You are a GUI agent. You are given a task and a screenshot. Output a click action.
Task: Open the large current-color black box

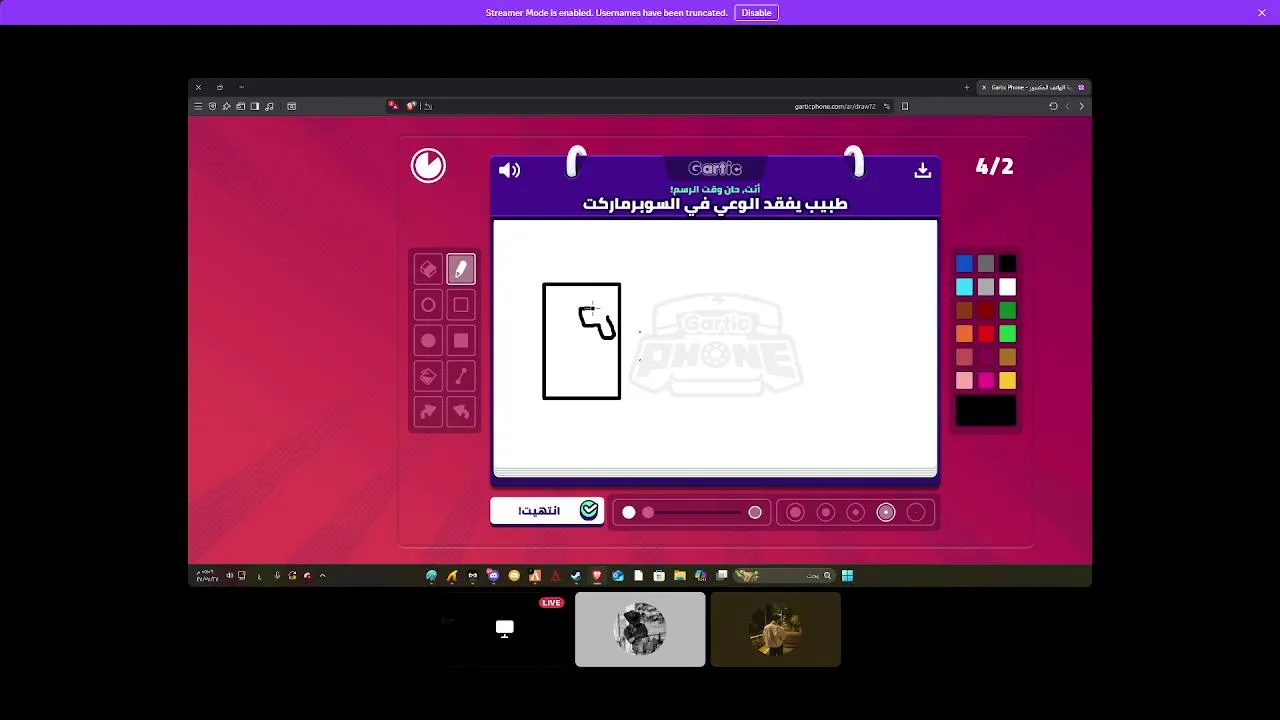pos(986,411)
